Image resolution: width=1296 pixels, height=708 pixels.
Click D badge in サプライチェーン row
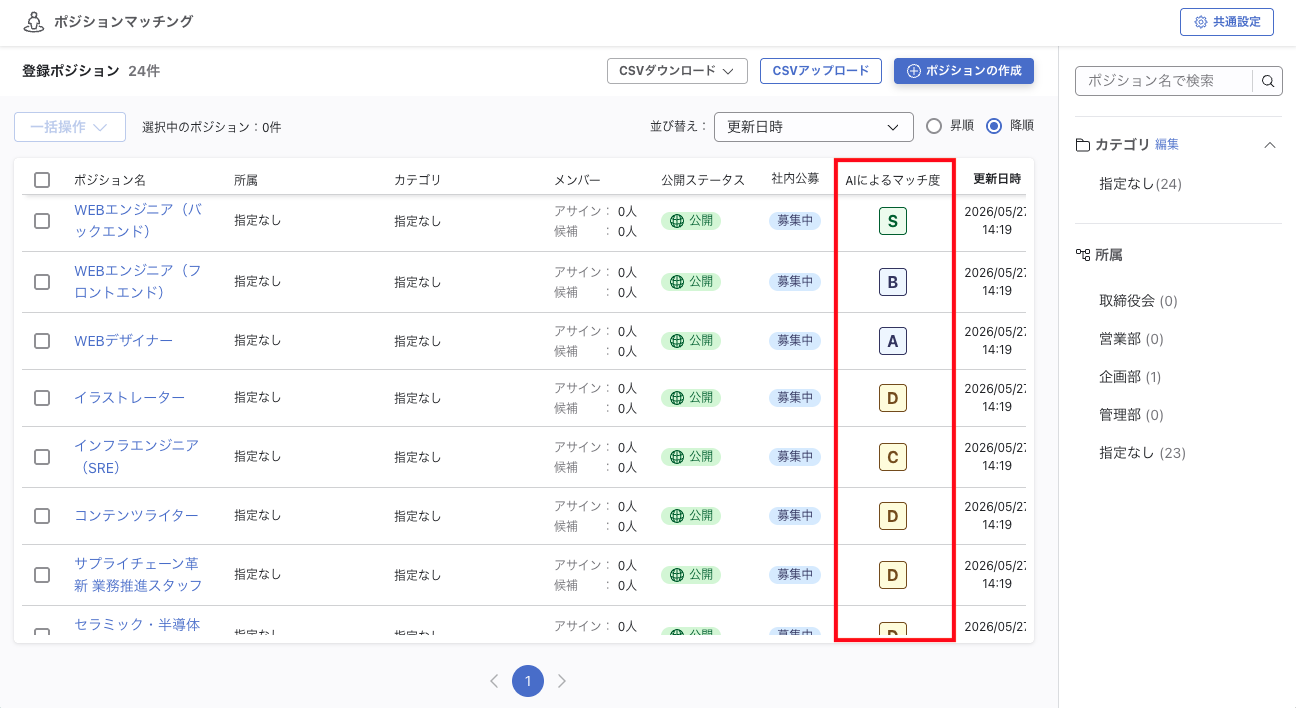[x=893, y=575]
